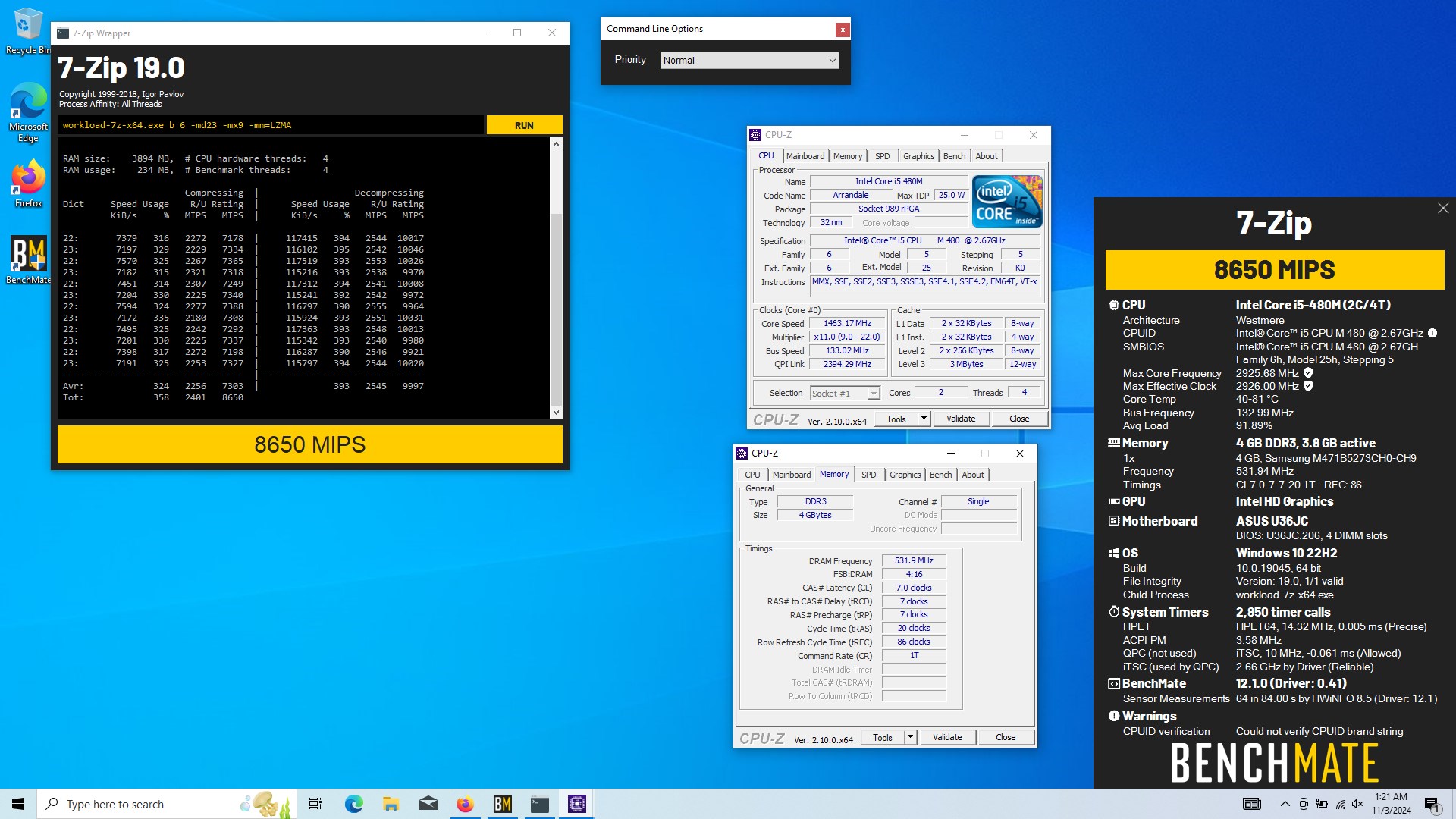Screen dimensions: 1456x819
Task: Click the DRAM Frequency value 531.9 MHz
Action: tap(914, 561)
